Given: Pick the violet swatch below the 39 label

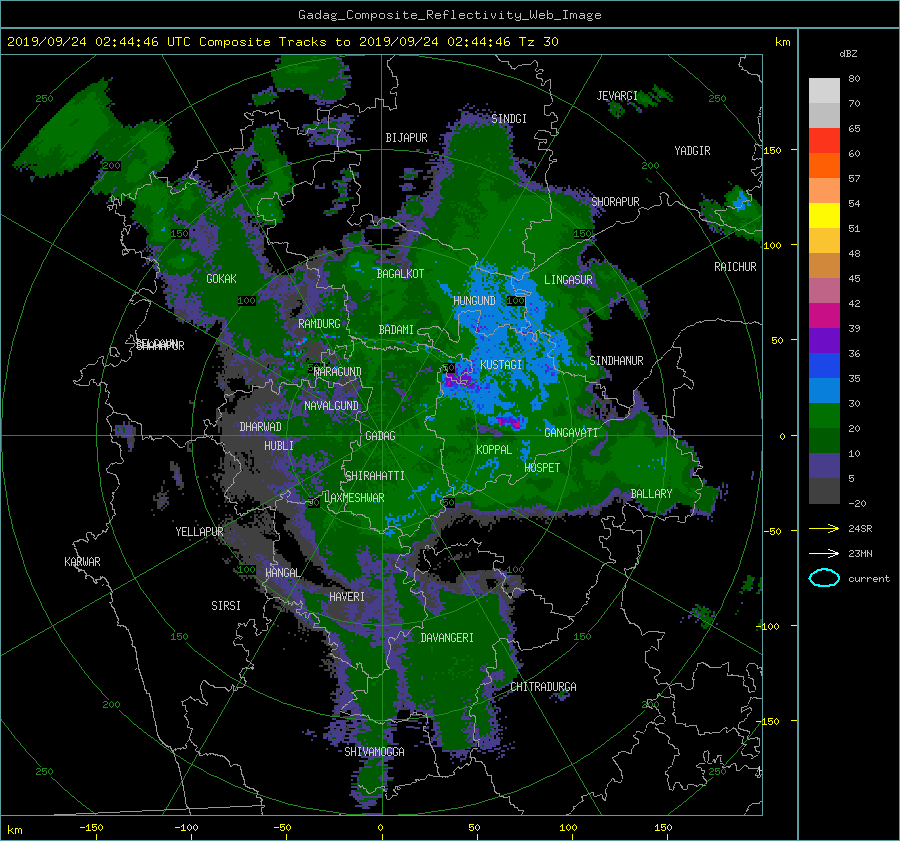Looking at the screenshot, I should pos(824,341).
